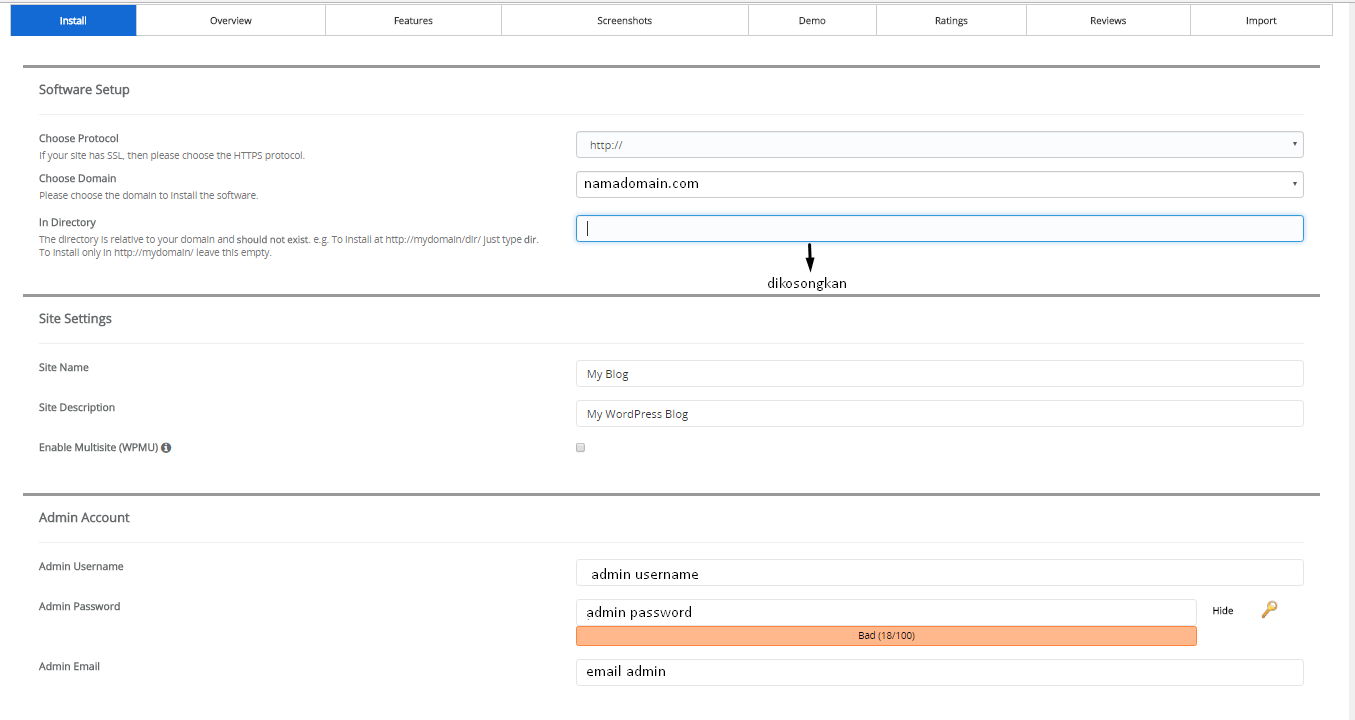1355x720 pixels.
Task: Click the Admin Username field
Action: [939, 573]
